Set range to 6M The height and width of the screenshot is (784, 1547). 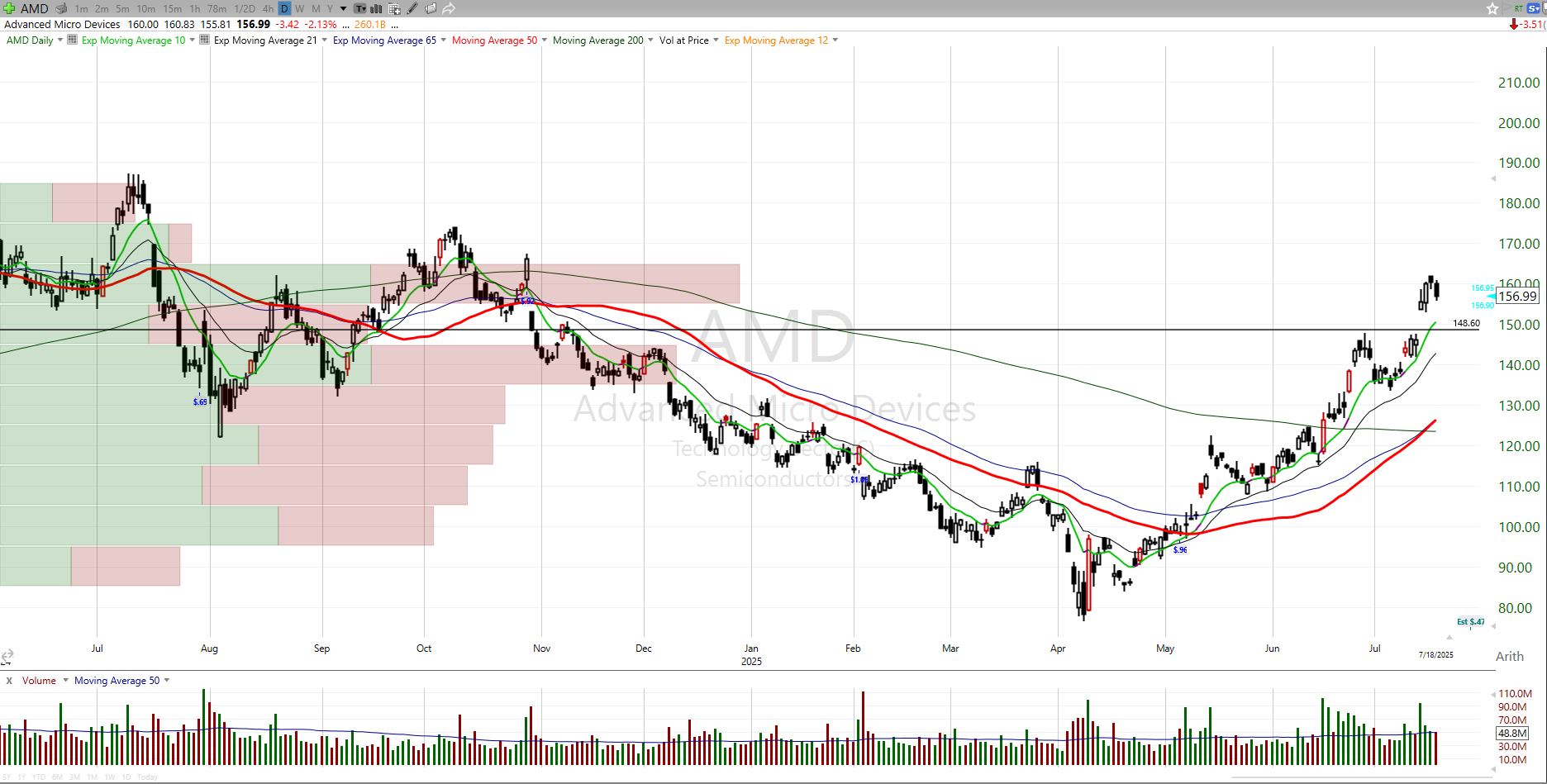pyautogui.click(x=57, y=777)
